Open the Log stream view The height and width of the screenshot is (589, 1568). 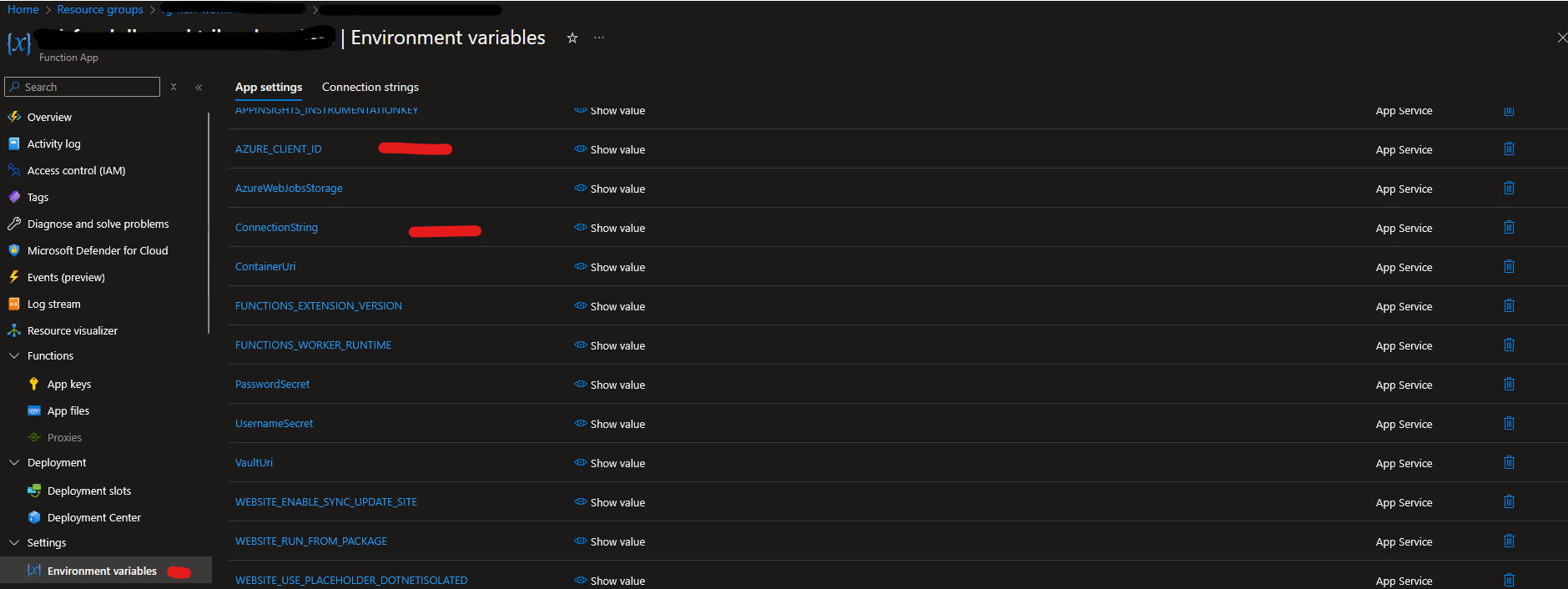(53, 304)
